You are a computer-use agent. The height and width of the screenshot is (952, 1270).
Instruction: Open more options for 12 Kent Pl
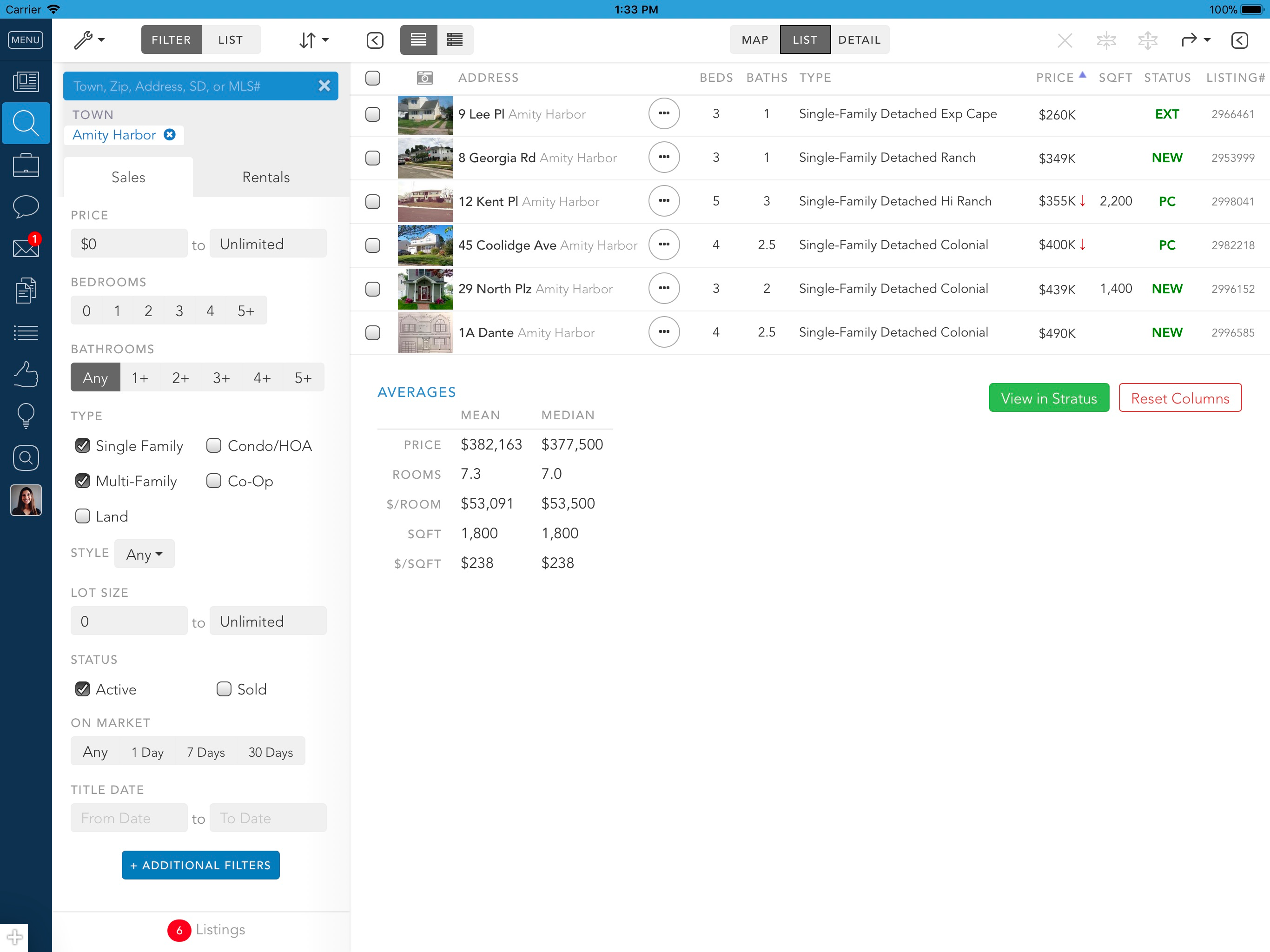click(664, 201)
